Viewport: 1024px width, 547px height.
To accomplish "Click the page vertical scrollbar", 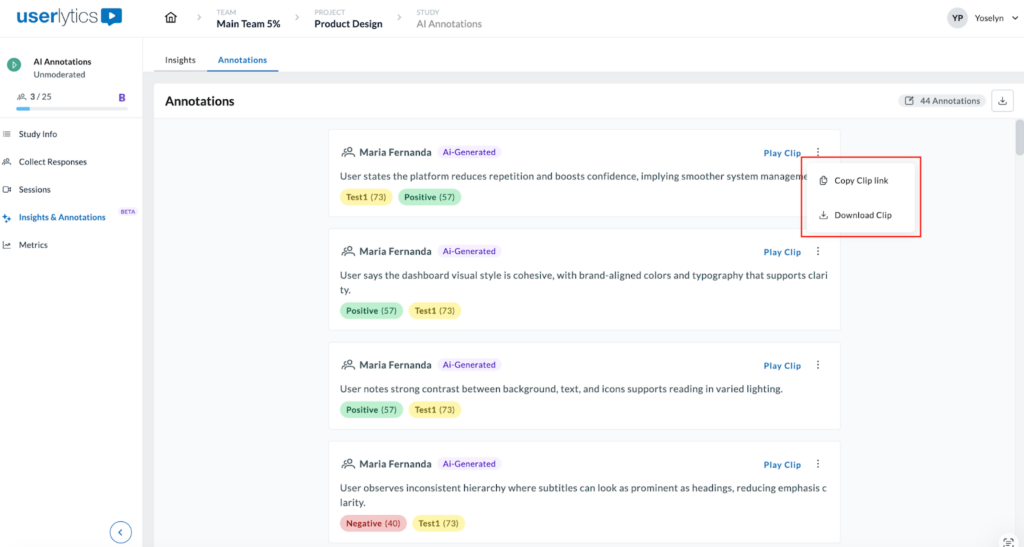I will click(x=1019, y=140).
